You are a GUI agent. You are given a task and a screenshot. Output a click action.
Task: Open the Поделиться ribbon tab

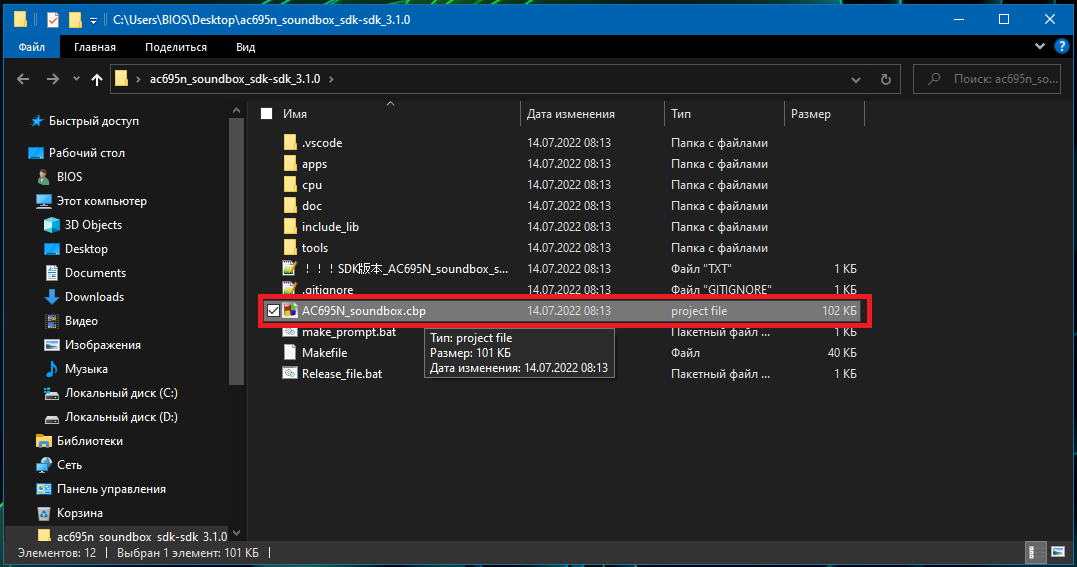[x=176, y=47]
